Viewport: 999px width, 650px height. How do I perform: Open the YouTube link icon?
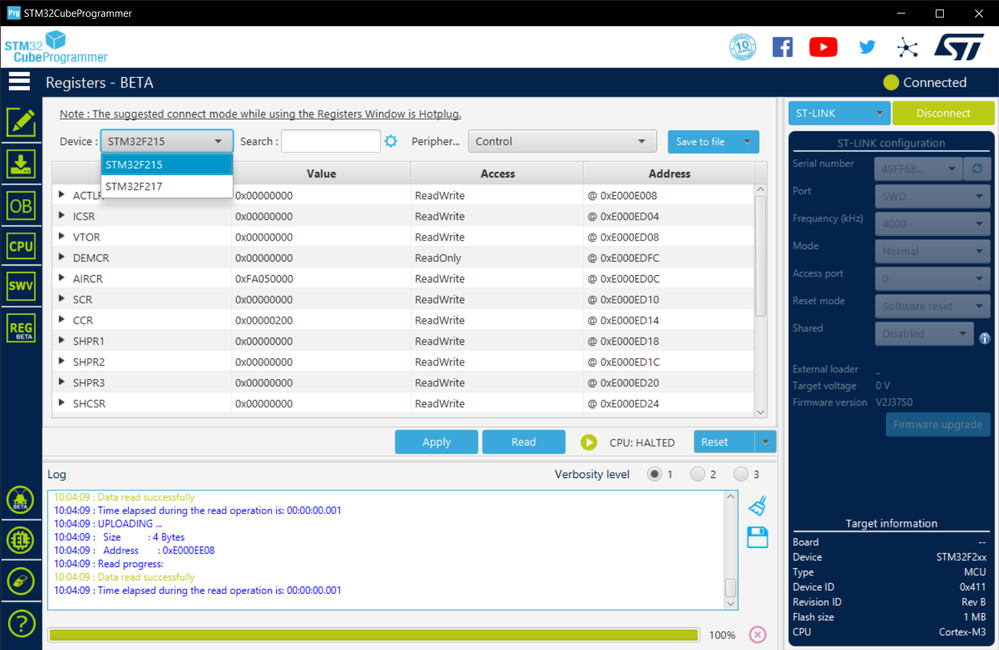tap(823, 47)
